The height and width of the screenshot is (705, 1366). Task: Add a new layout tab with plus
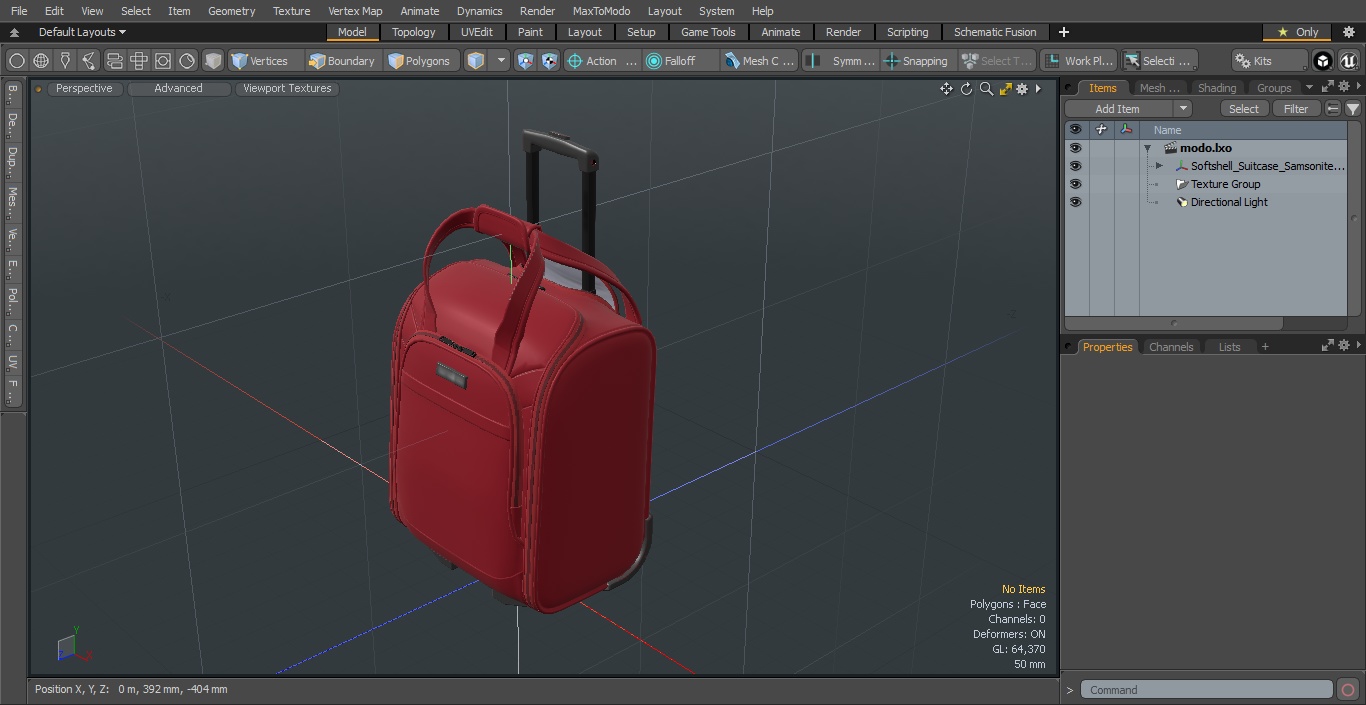point(1063,32)
